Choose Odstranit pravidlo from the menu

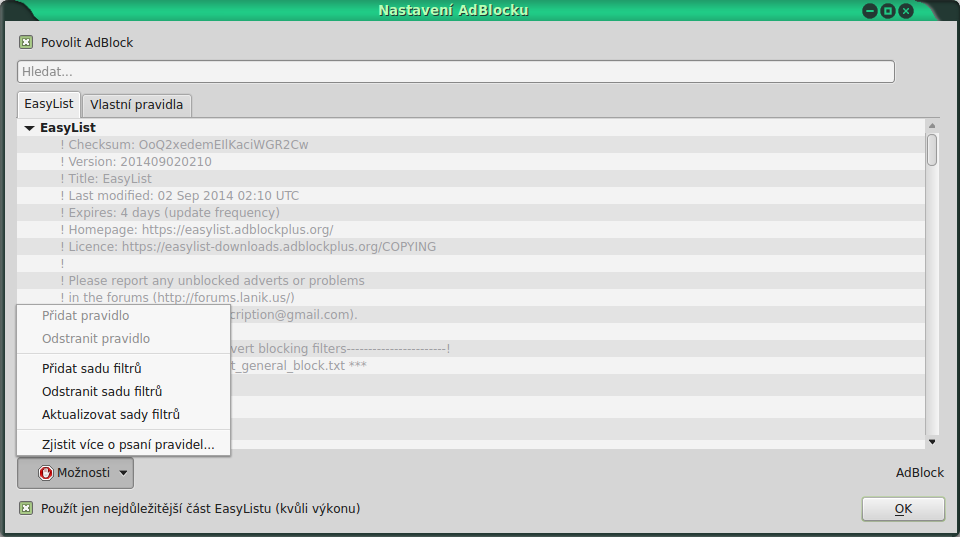click(124, 339)
